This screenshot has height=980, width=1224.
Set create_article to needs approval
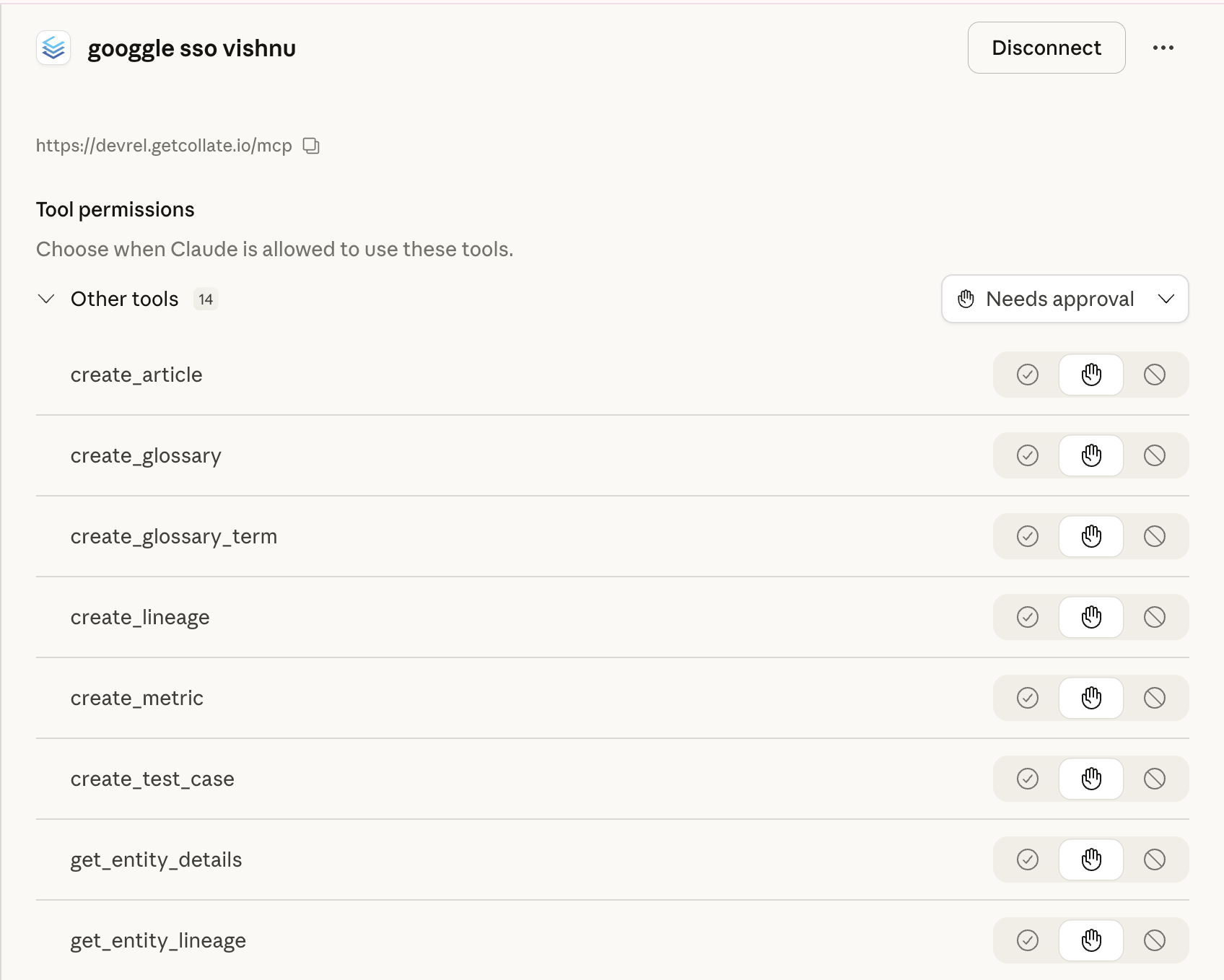[x=1091, y=375]
